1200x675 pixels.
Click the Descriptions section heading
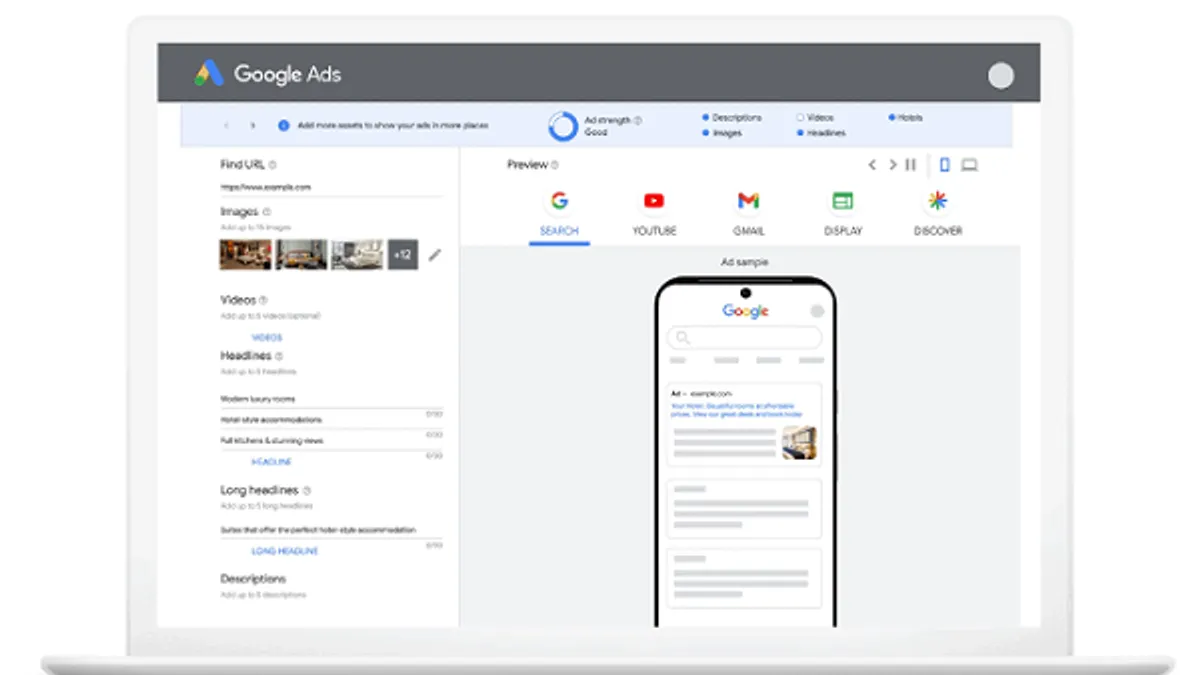(x=253, y=579)
